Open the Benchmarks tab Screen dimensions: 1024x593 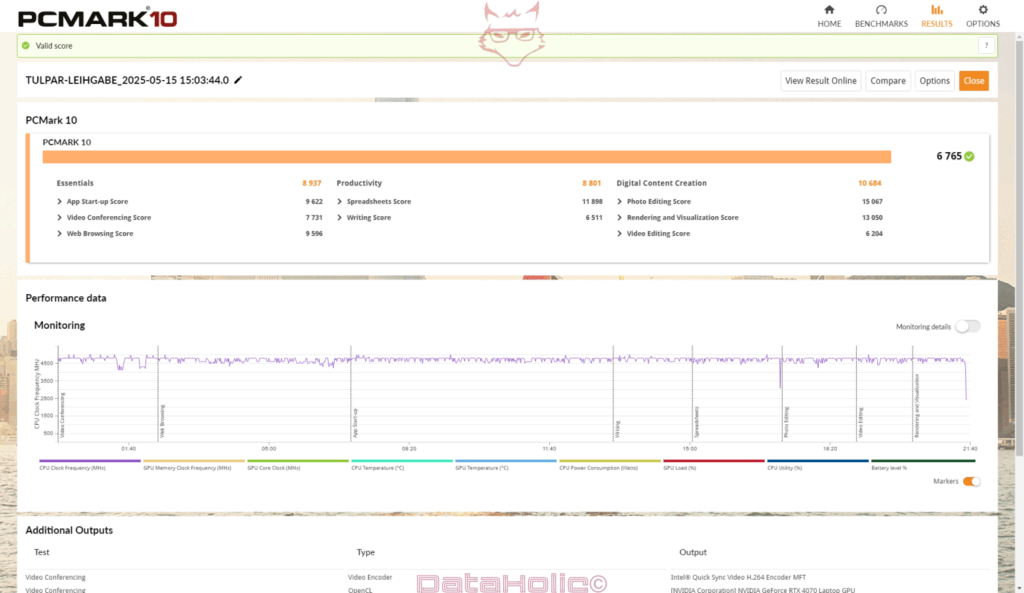click(881, 16)
